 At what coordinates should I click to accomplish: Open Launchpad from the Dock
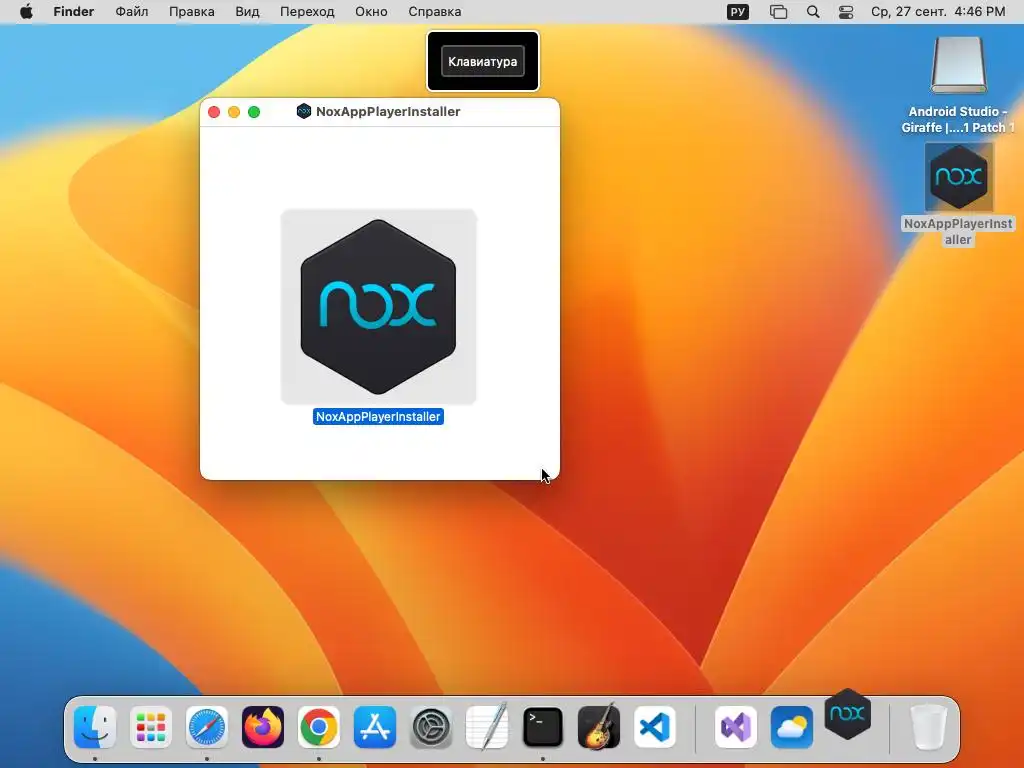(151, 727)
